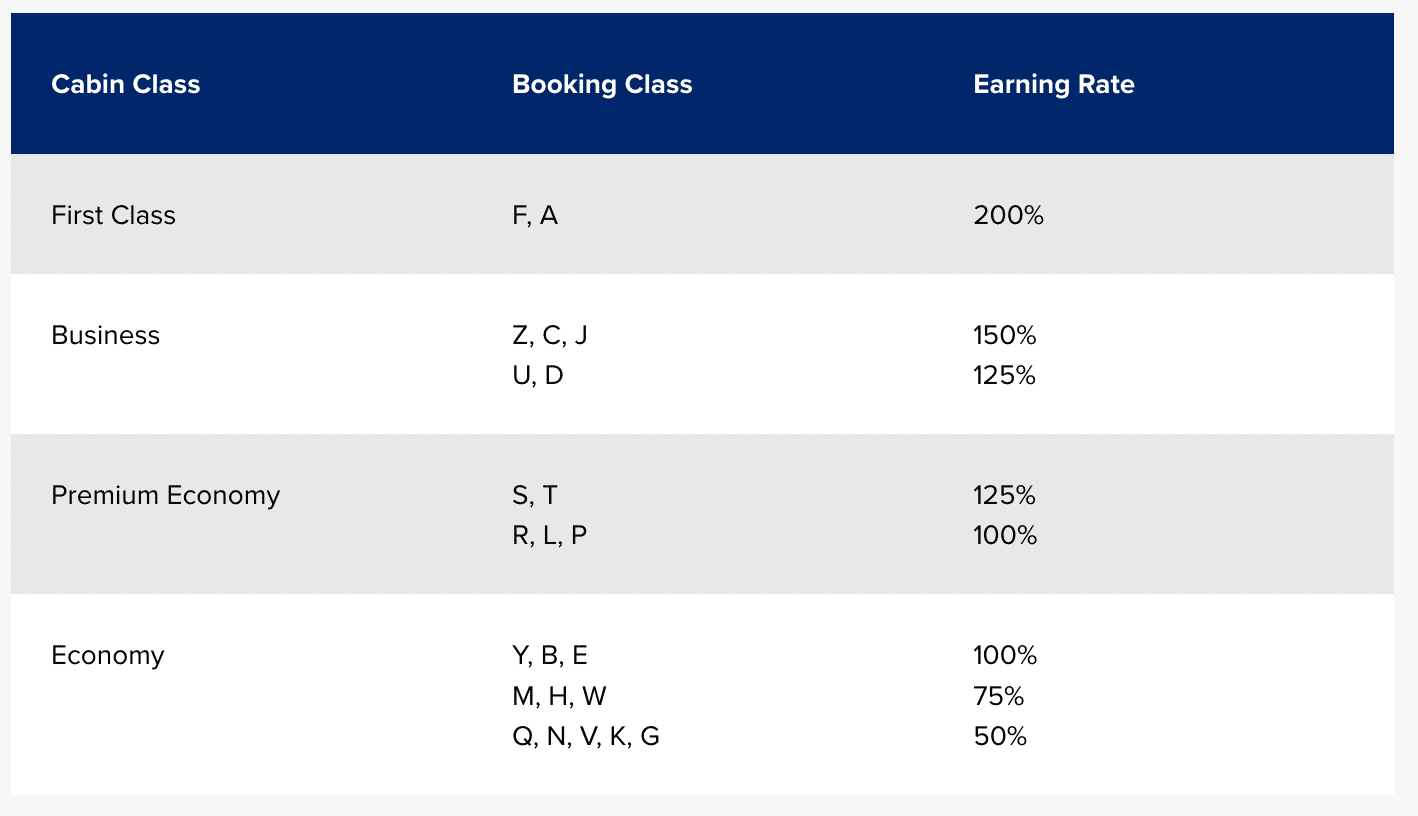Click the 50% earning rate value
The width and height of the screenshot is (1418, 816).
(x=1000, y=737)
